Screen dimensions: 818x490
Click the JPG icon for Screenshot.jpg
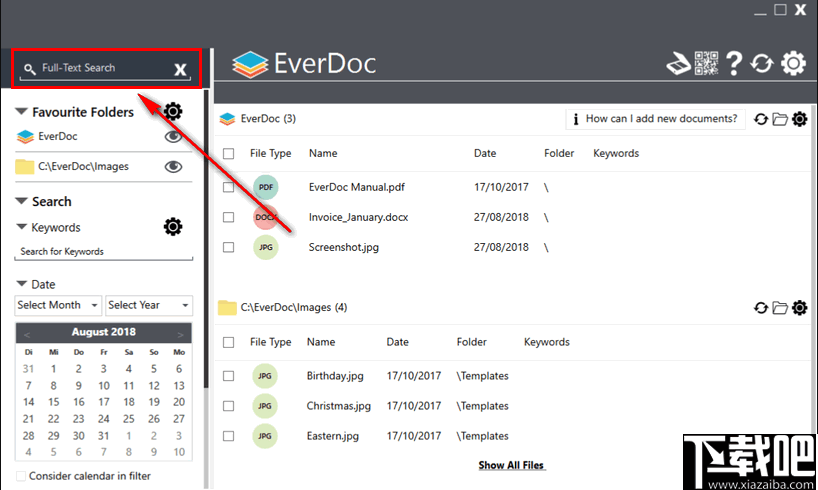click(266, 247)
